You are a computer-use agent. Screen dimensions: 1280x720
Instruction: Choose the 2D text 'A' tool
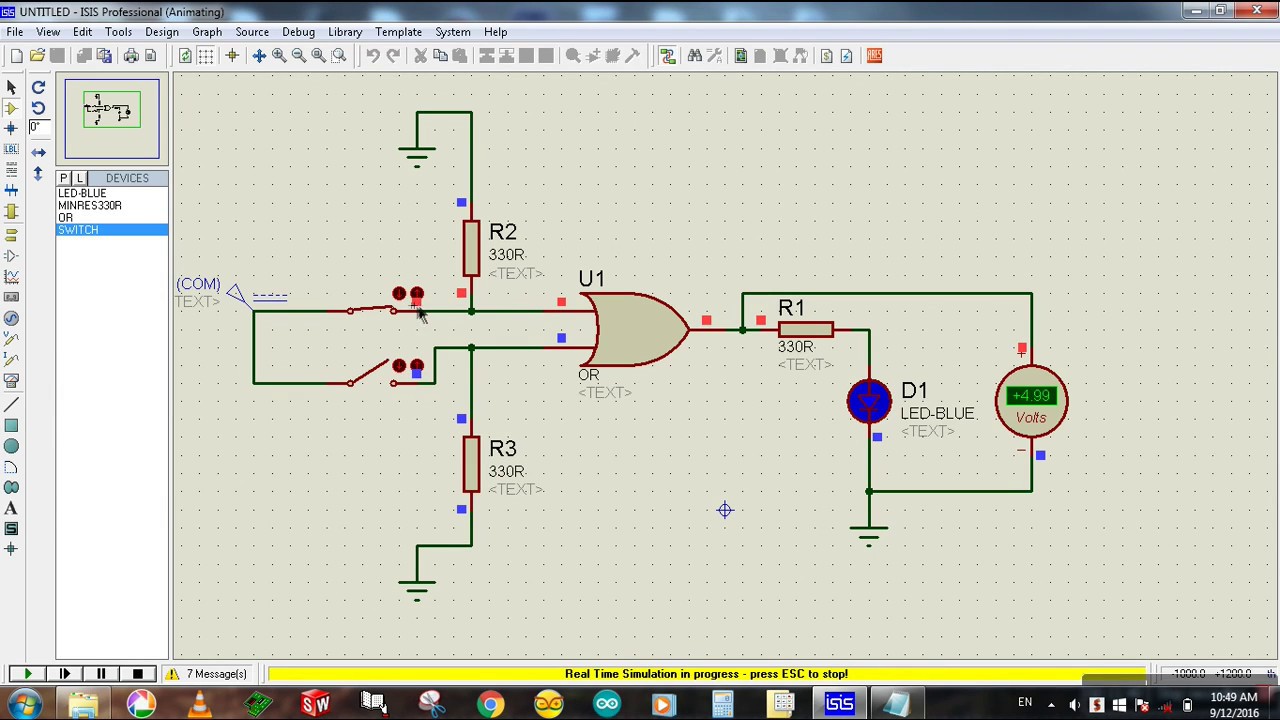click(x=12, y=509)
